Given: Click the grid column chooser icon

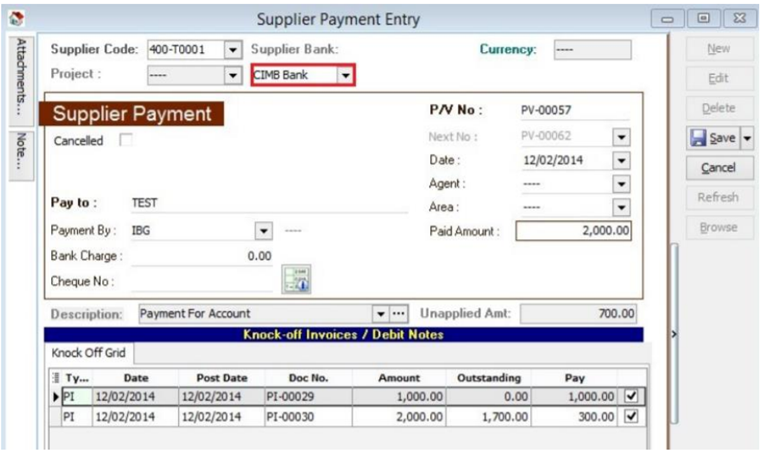Looking at the screenshot, I should pyautogui.click(x=56, y=378).
